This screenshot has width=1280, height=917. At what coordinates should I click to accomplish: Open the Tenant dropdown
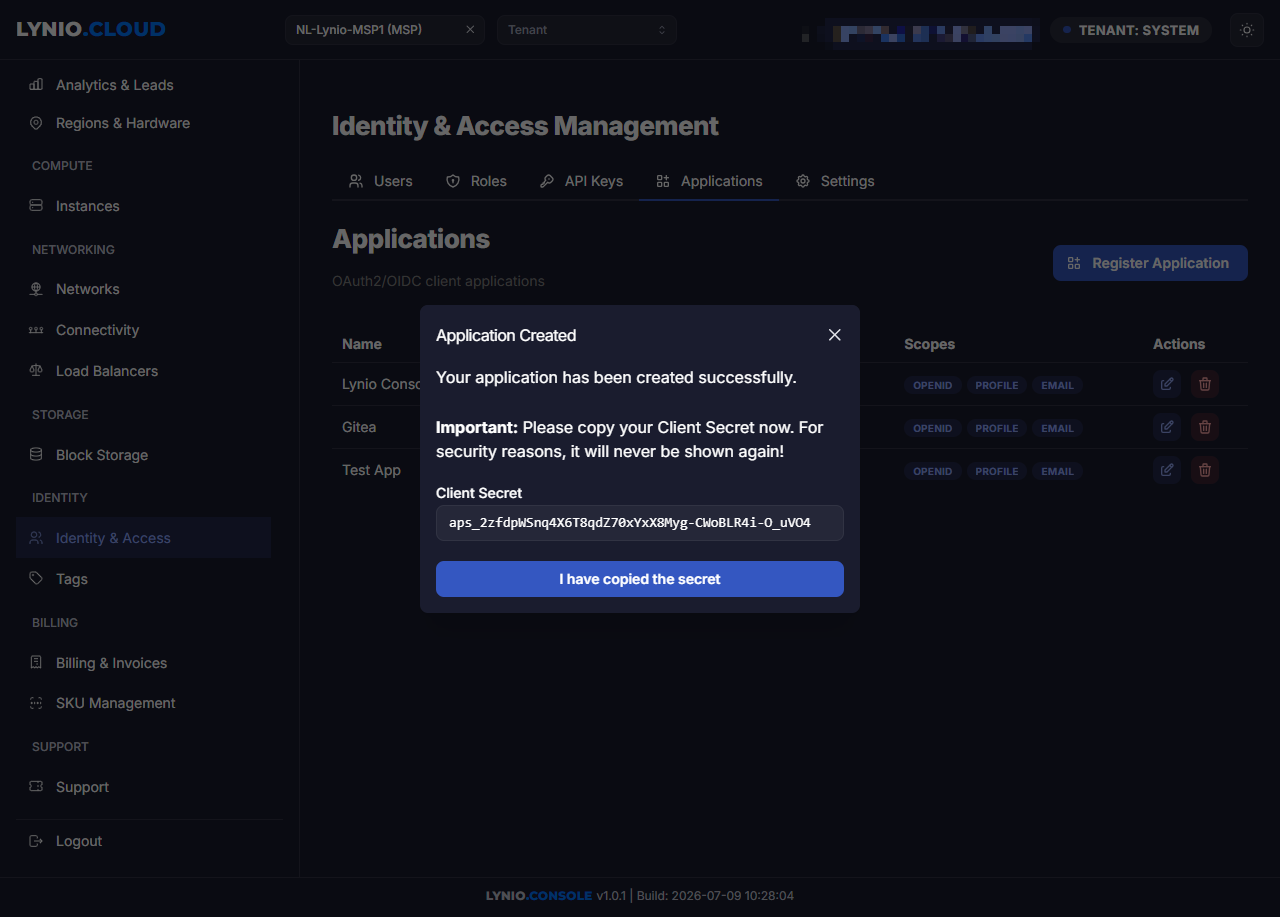click(x=587, y=30)
